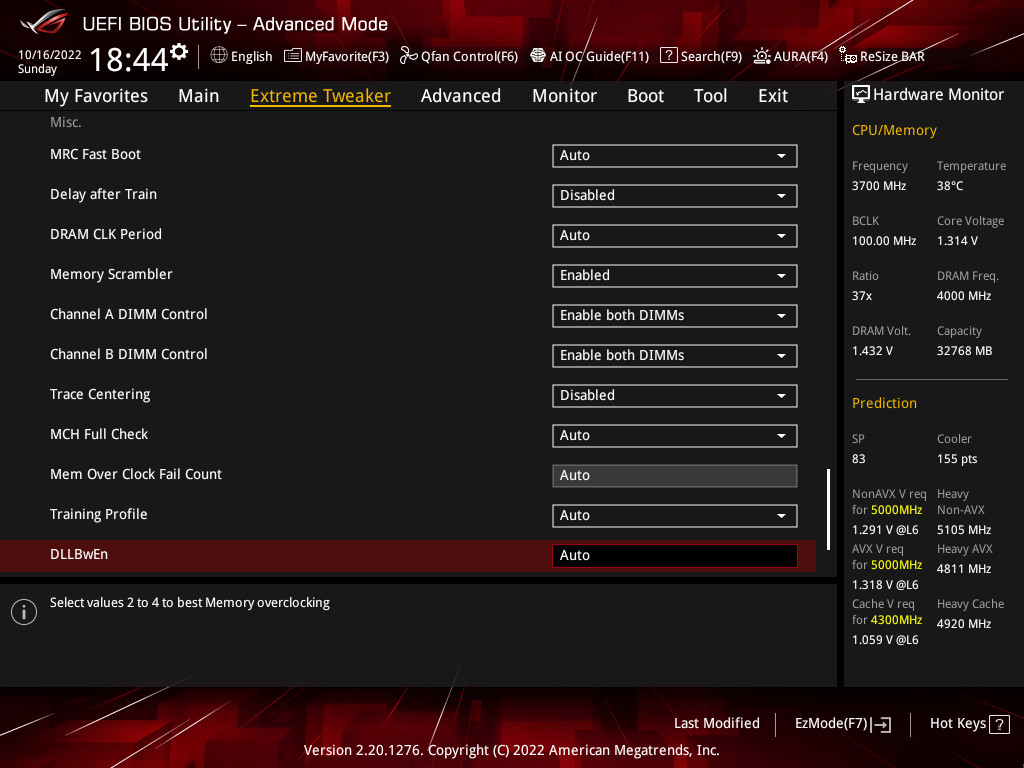Click the 10/16/2022 date text

[x=50, y=55]
